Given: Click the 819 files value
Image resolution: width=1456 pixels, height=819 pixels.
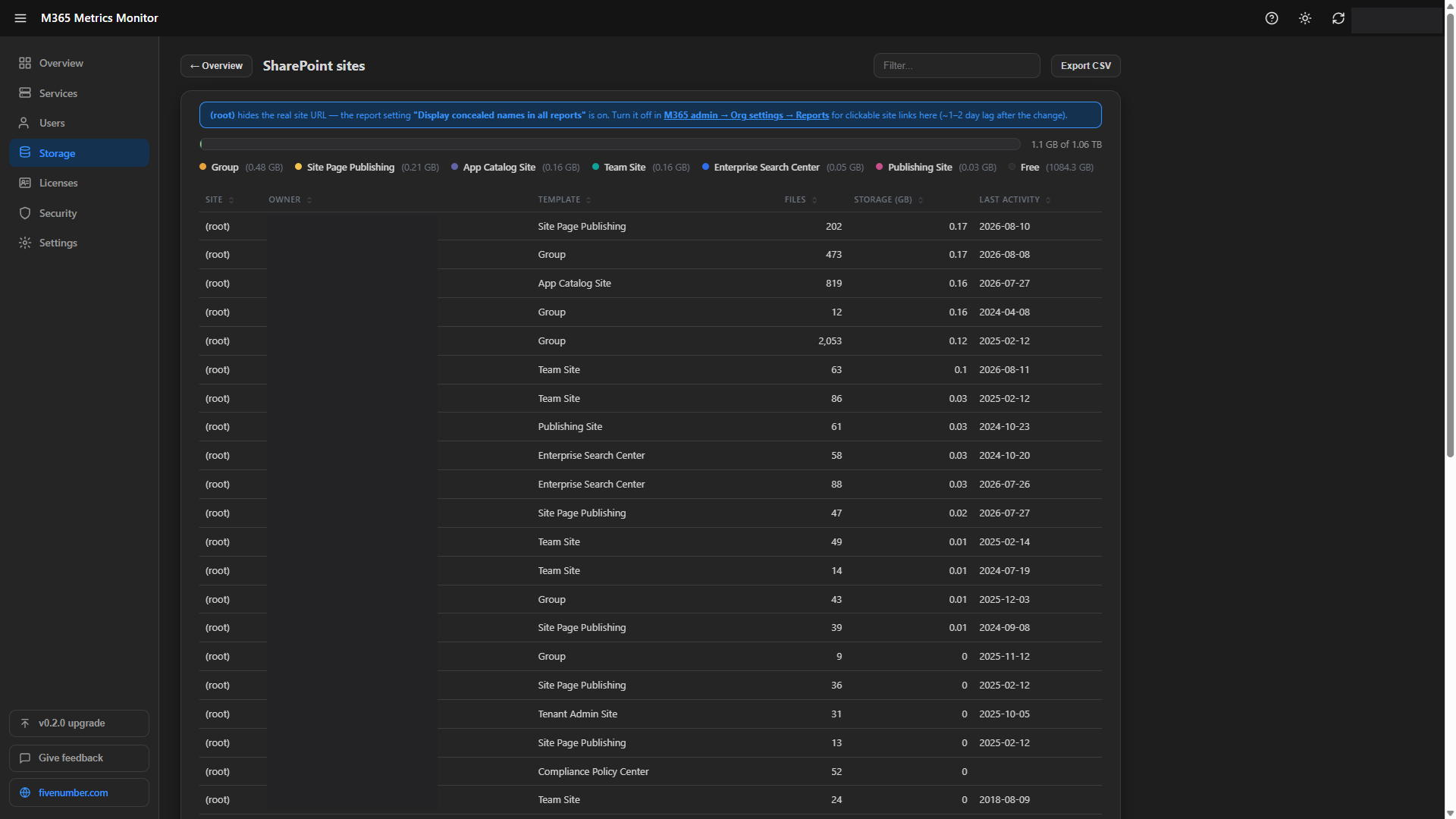Looking at the screenshot, I should point(833,284).
